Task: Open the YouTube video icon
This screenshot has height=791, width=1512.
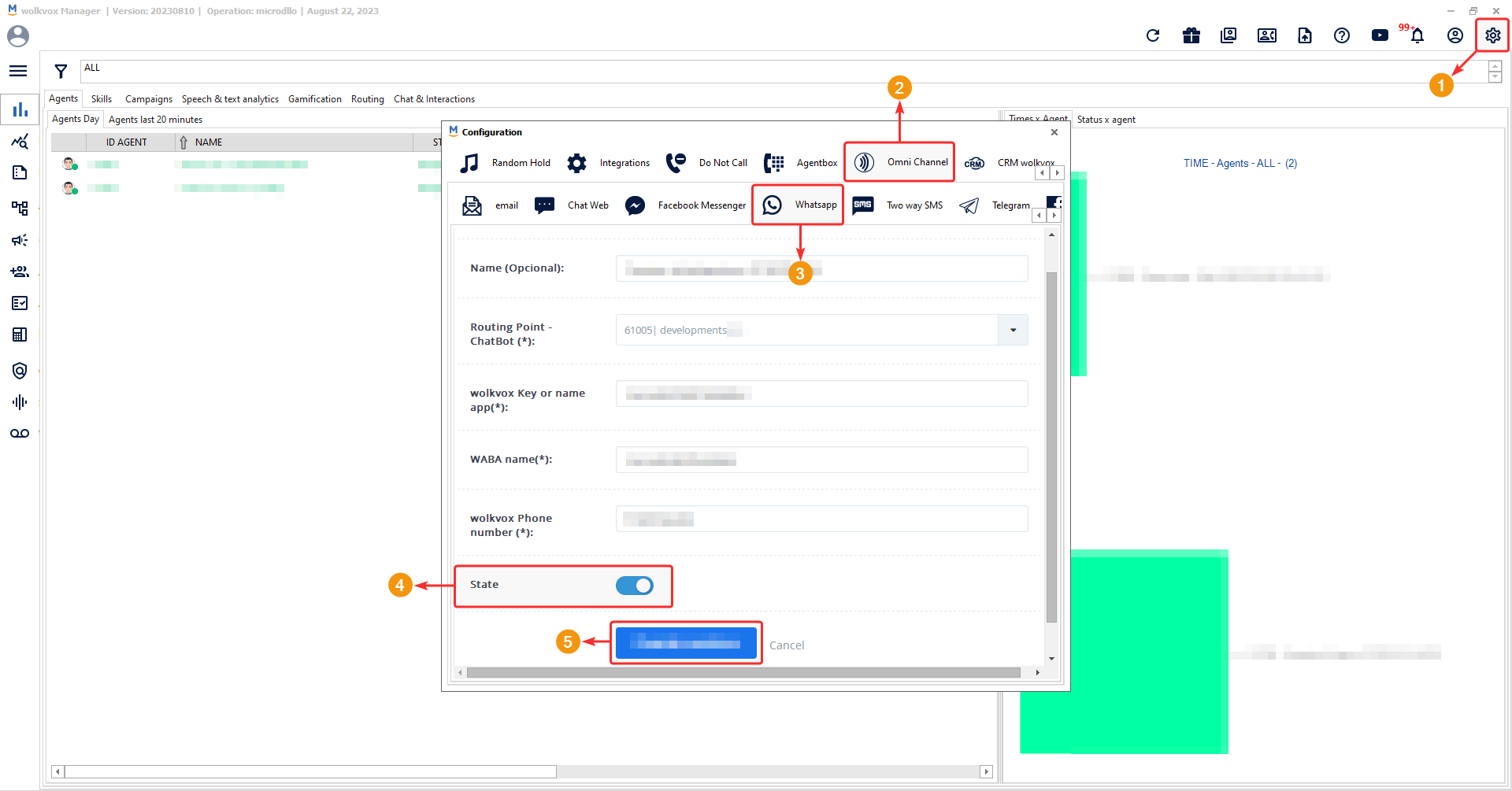Action: tap(1380, 35)
